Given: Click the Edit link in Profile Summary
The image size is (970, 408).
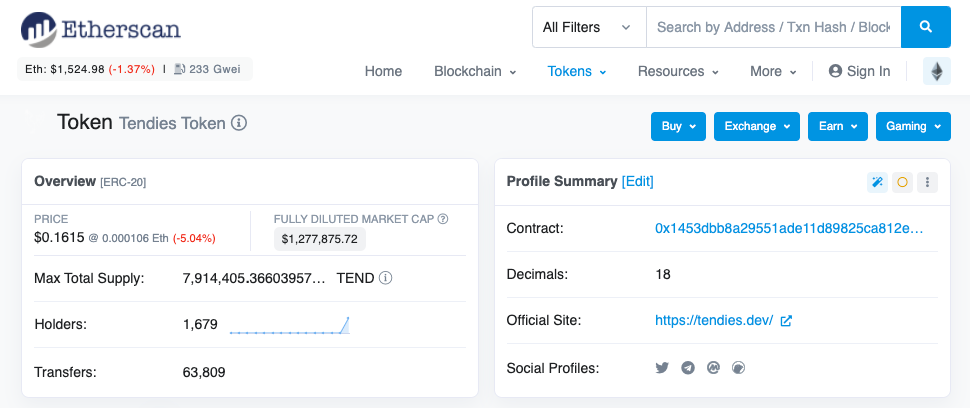Looking at the screenshot, I should pos(637,181).
